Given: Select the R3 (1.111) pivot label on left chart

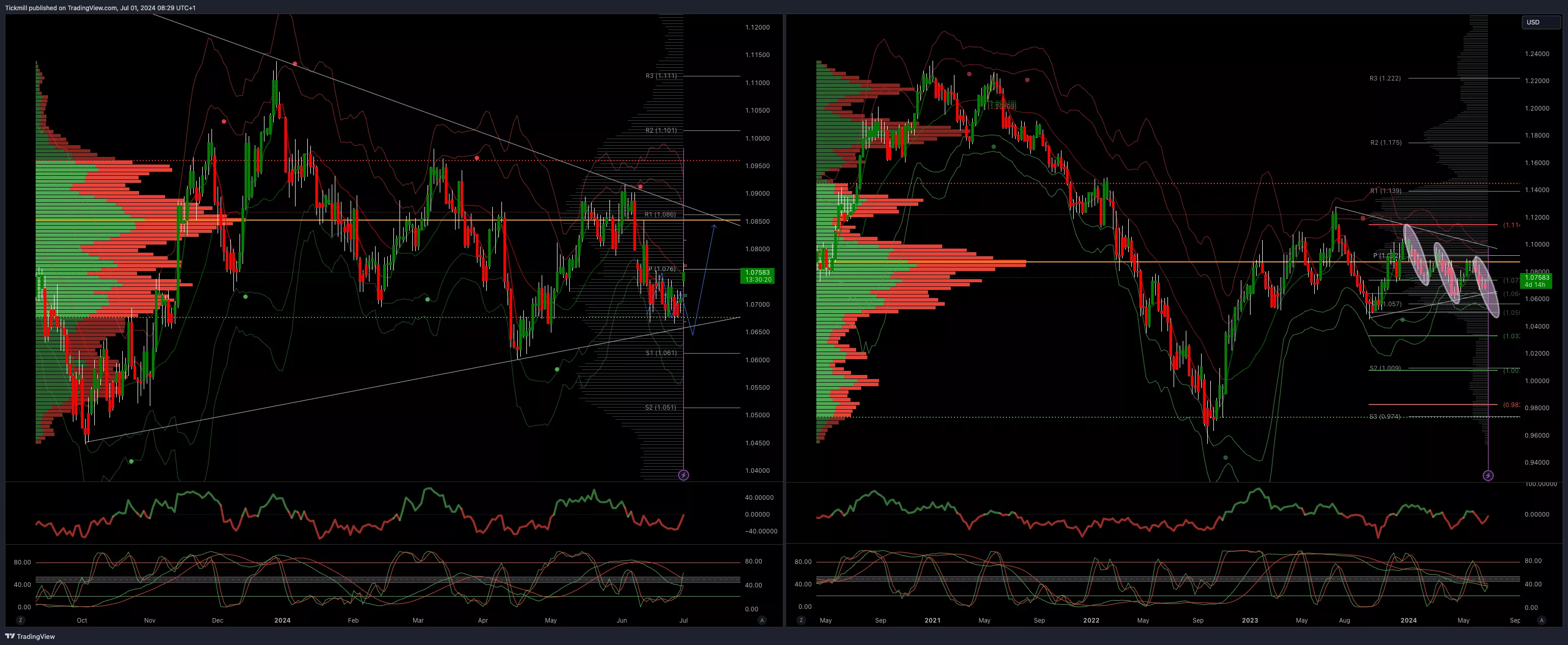Looking at the screenshot, I should coord(661,76).
